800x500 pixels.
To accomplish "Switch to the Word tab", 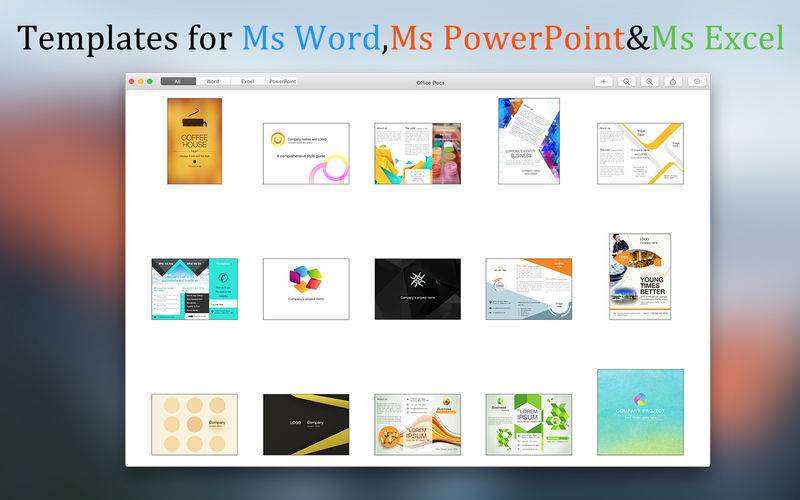I will pyautogui.click(x=213, y=81).
